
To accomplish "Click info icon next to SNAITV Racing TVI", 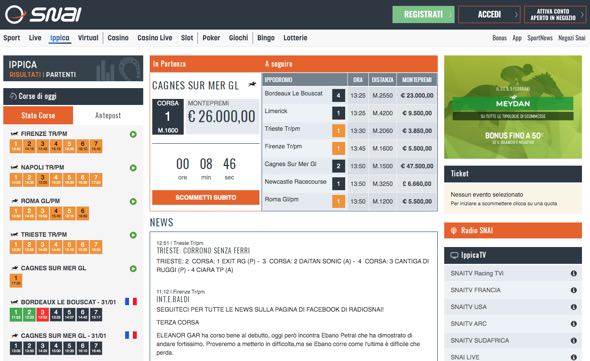I will [x=573, y=273].
